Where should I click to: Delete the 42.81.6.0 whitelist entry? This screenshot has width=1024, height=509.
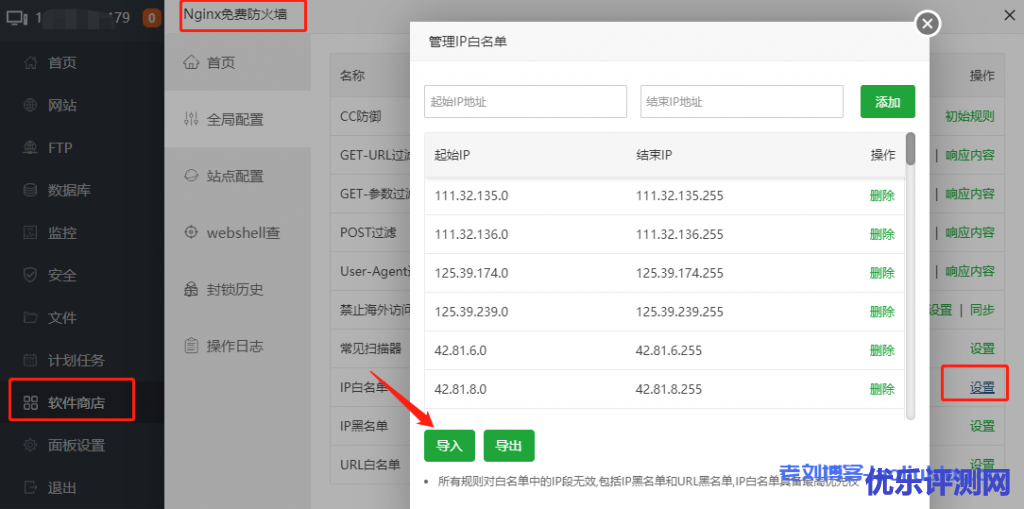pyautogui.click(x=881, y=351)
